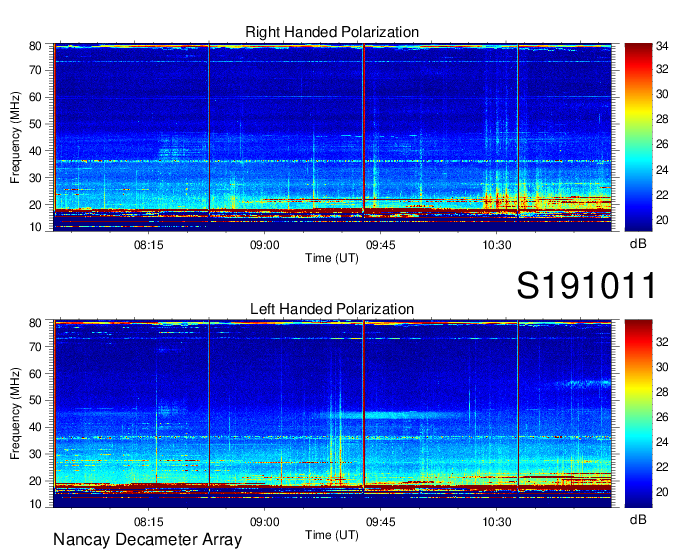The height and width of the screenshot is (552, 680).
Task: Click the 26 dB label on top colorbar
Action: [662, 144]
